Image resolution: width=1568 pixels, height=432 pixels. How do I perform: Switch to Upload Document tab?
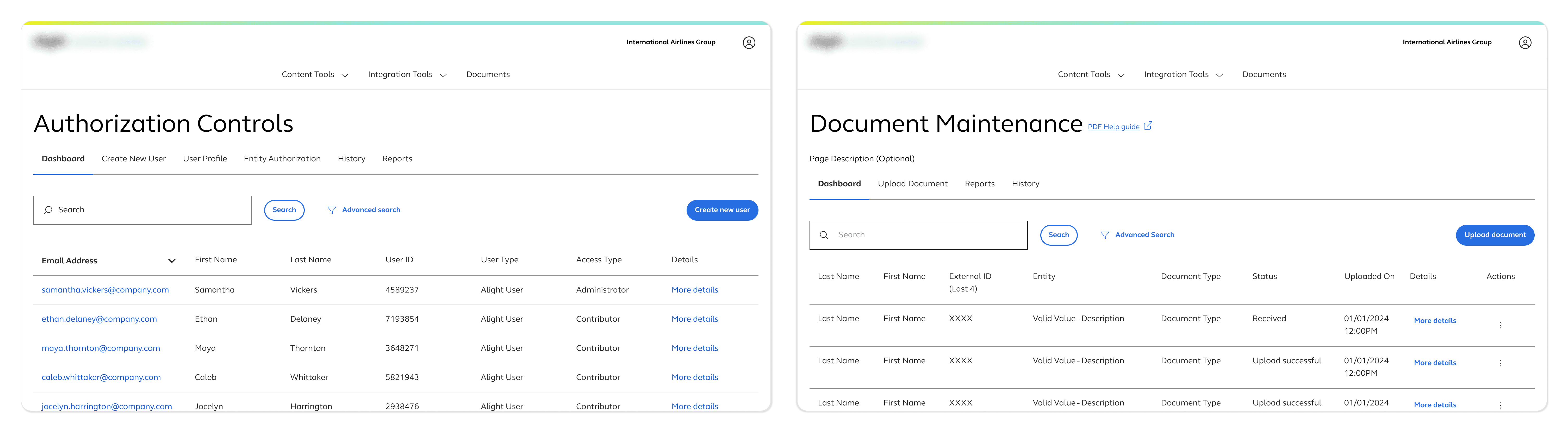point(912,184)
